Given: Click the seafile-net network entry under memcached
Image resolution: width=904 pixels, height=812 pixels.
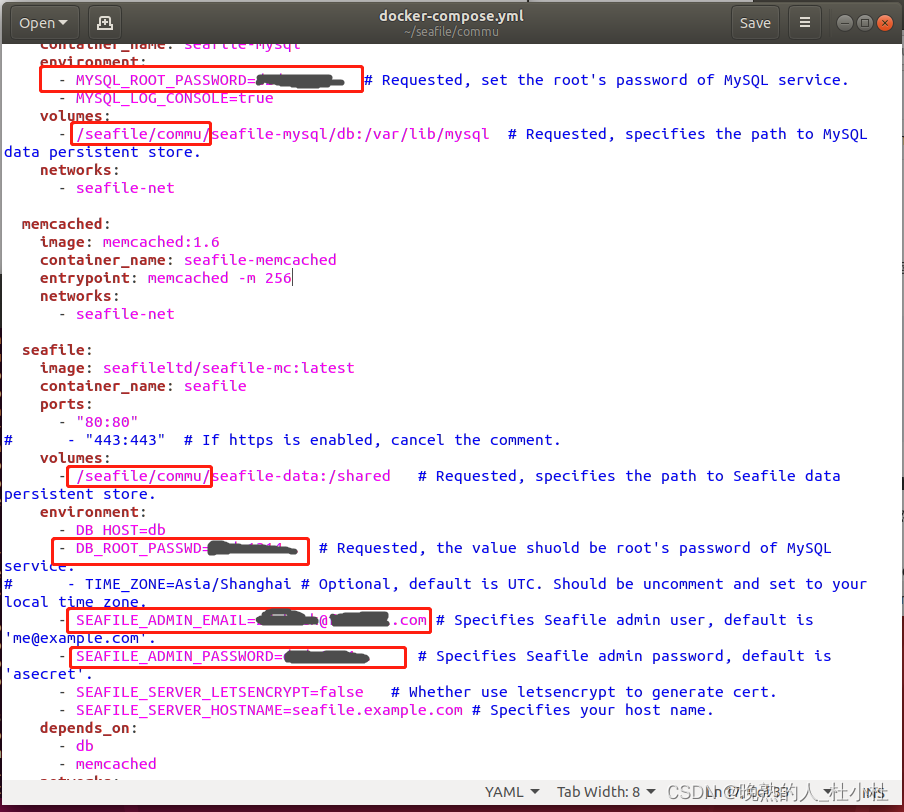Looking at the screenshot, I should [124, 313].
